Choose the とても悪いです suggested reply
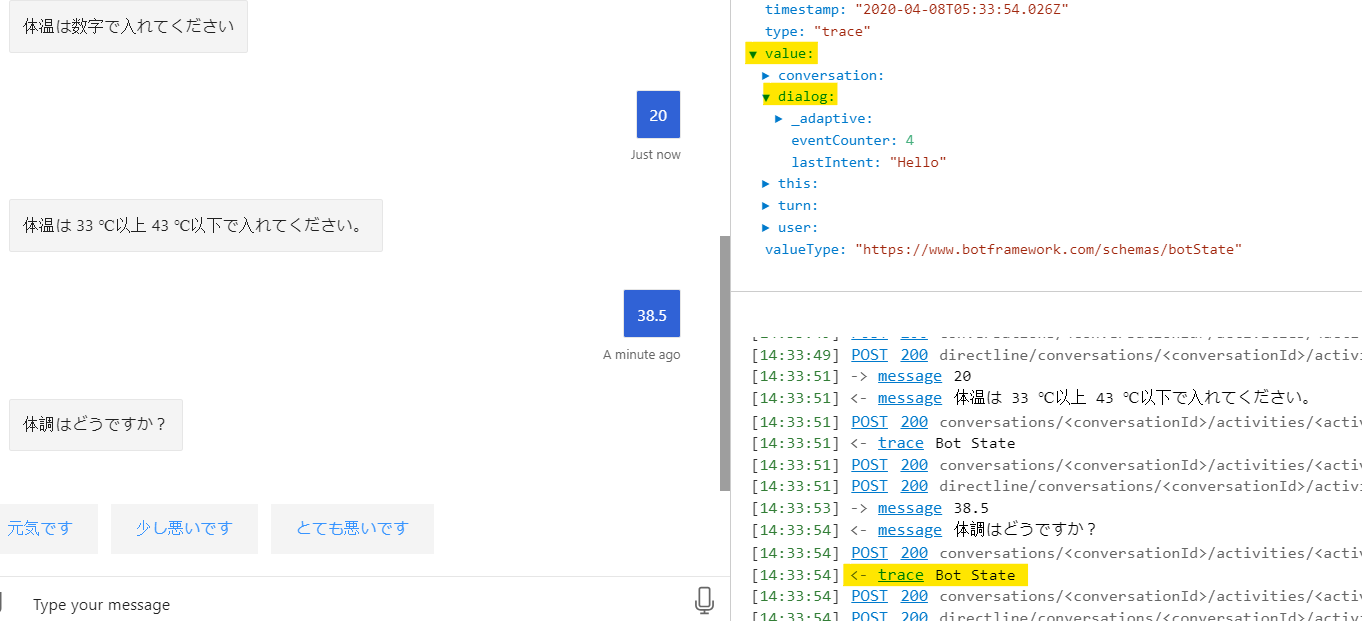The width and height of the screenshot is (1362, 621). (352, 529)
